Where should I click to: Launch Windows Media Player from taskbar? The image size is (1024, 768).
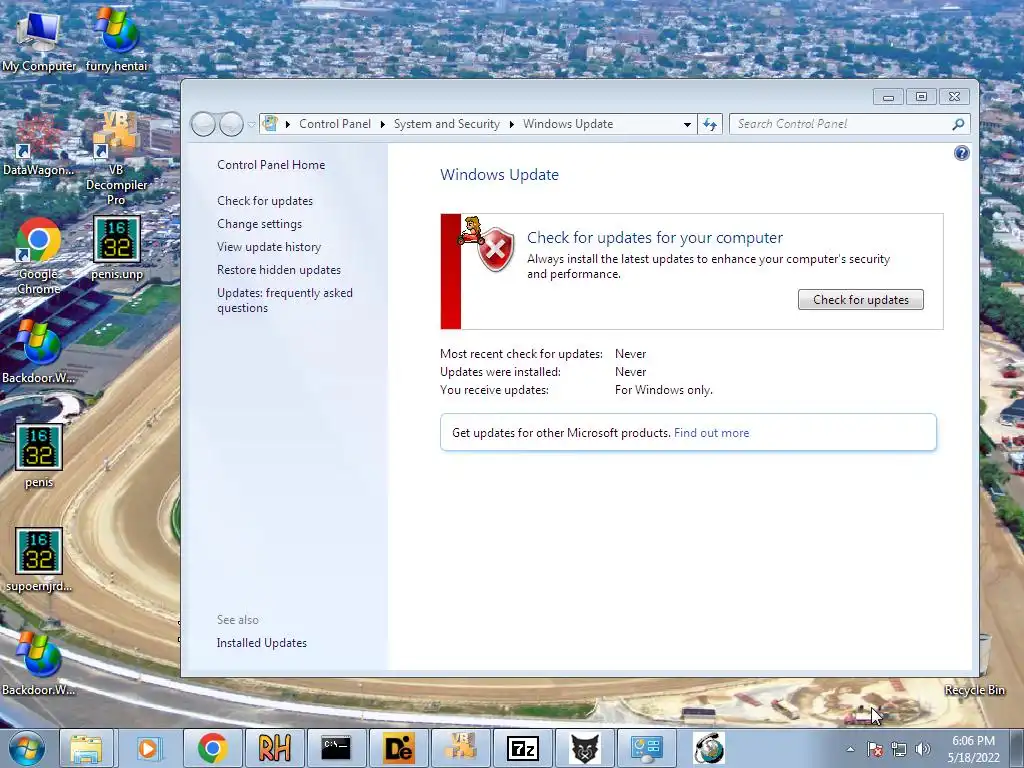click(x=148, y=748)
